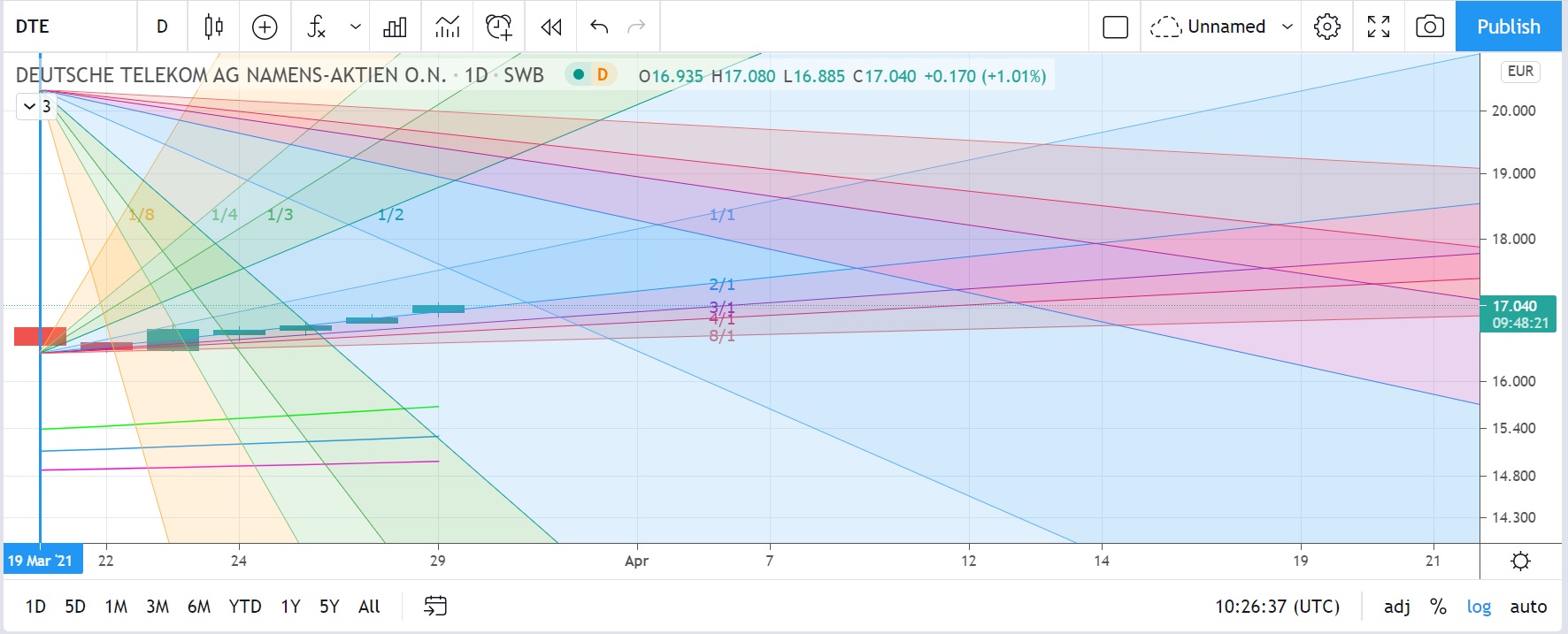This screenshot has height=634, width=1568.
Task: Toggle percent scale mode
Action: [x=1439, y=607]
